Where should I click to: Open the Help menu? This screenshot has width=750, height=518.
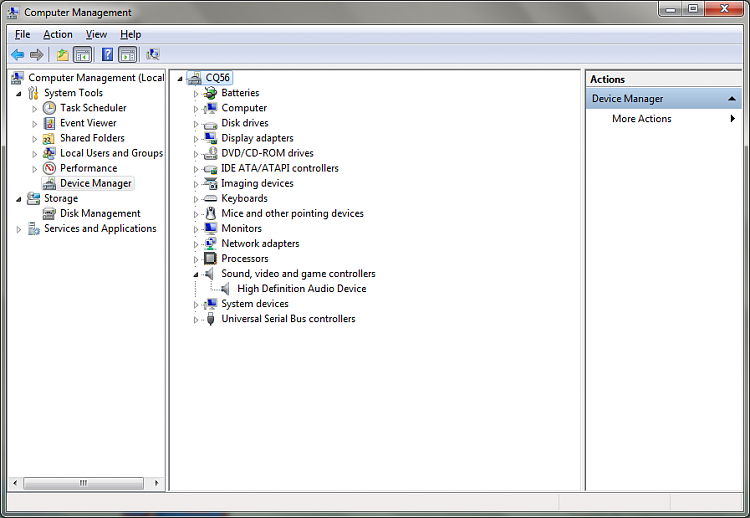click(131, 34)
